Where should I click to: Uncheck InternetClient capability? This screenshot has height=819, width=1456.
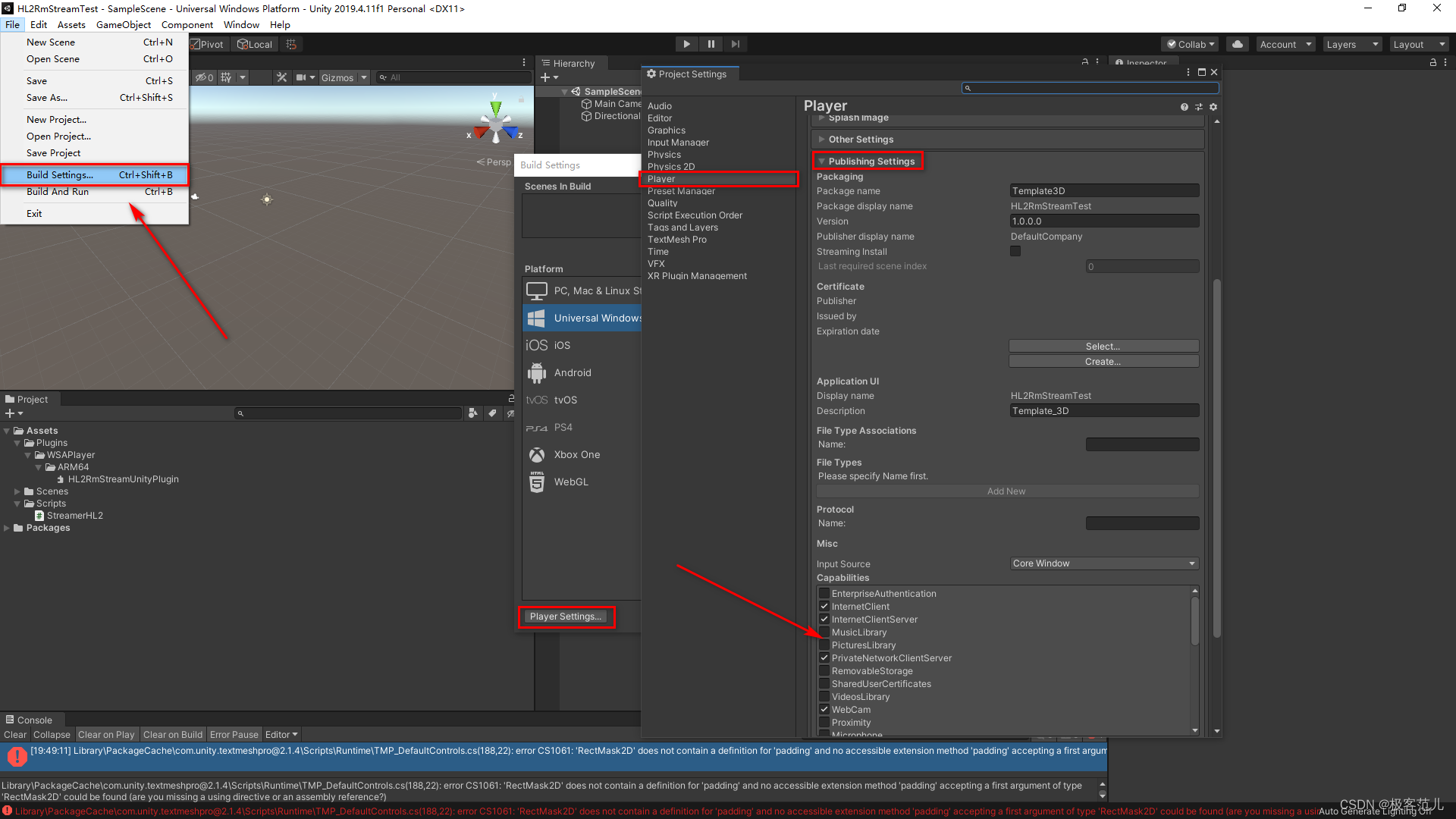[824, 607]
